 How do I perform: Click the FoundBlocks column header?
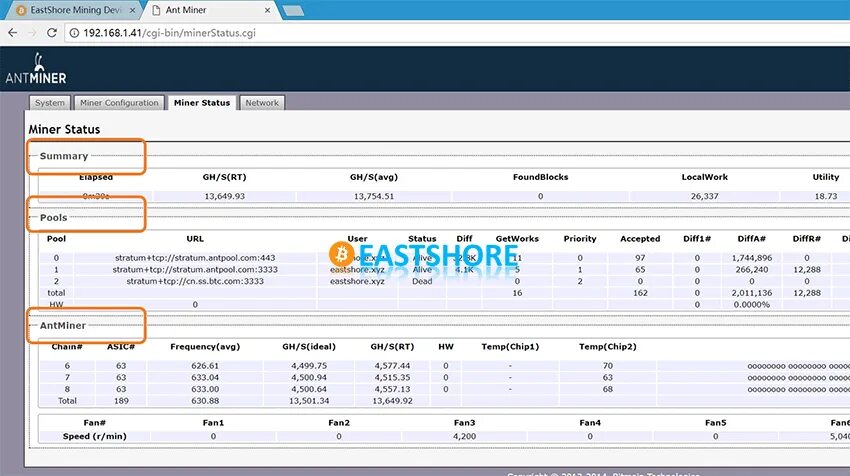(540, 177)
